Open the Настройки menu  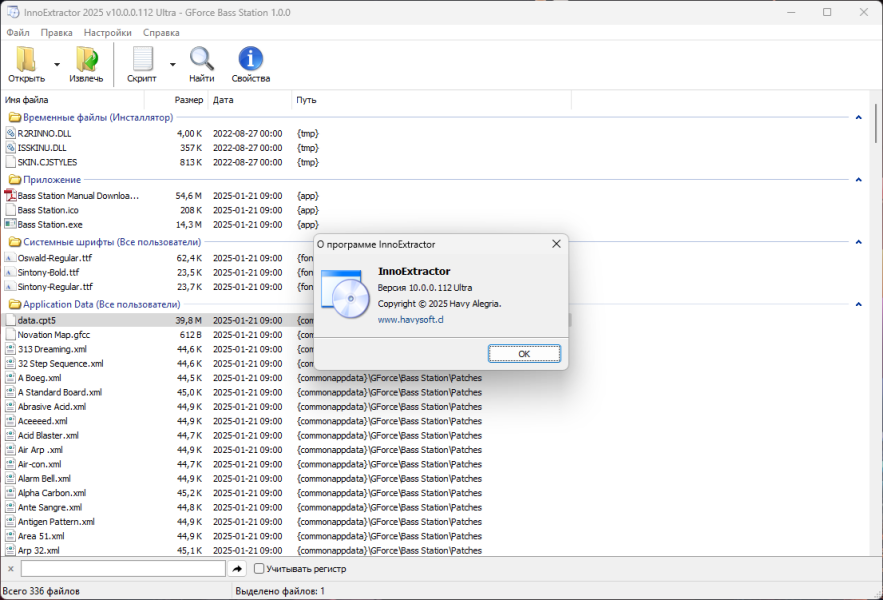point(108,33)
